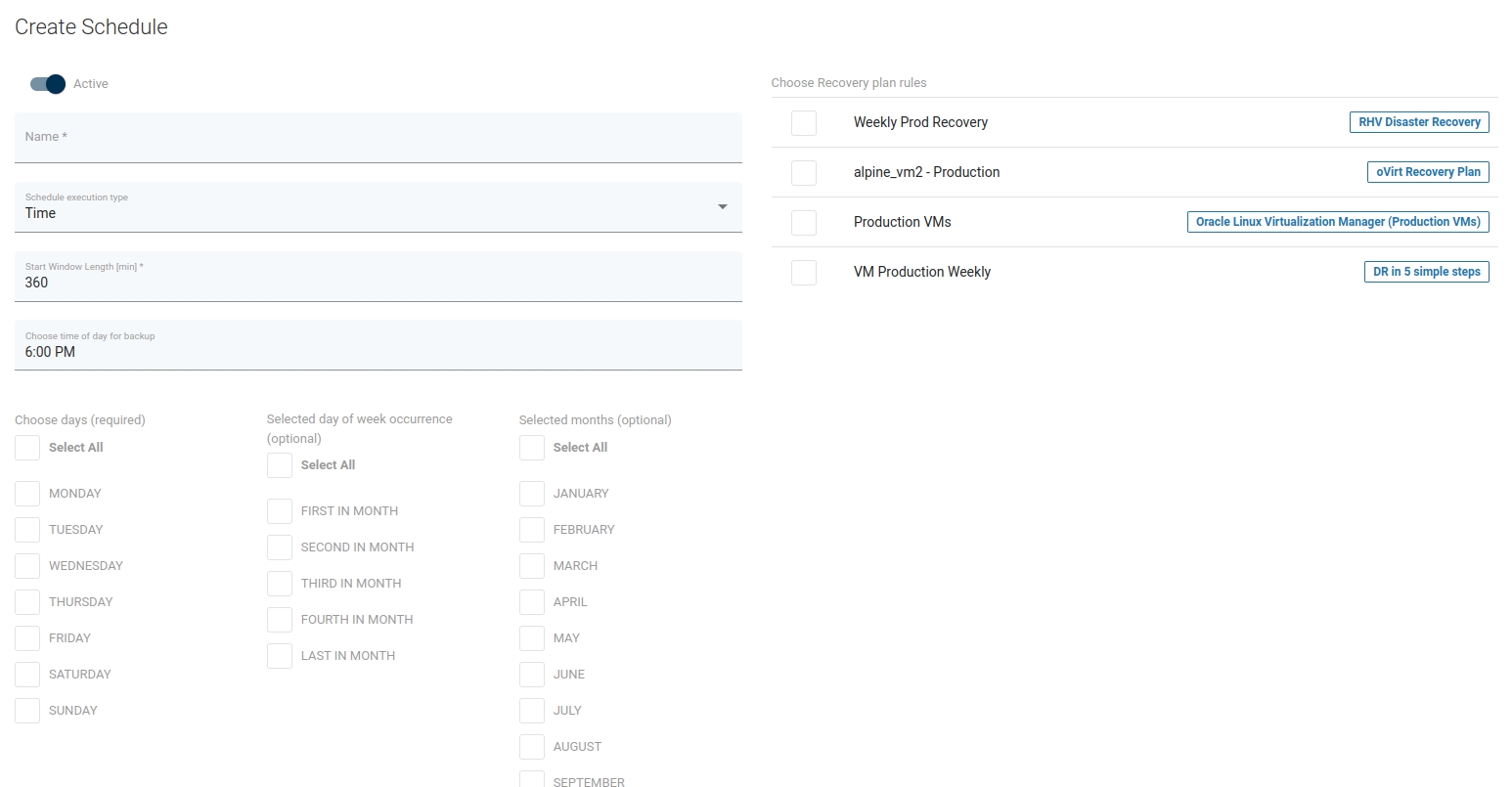The width and height of the screenshot is (1512, 787).
Task: Select the alpine_vm2 - Production rule checkbox
Action: click(803, 173)
